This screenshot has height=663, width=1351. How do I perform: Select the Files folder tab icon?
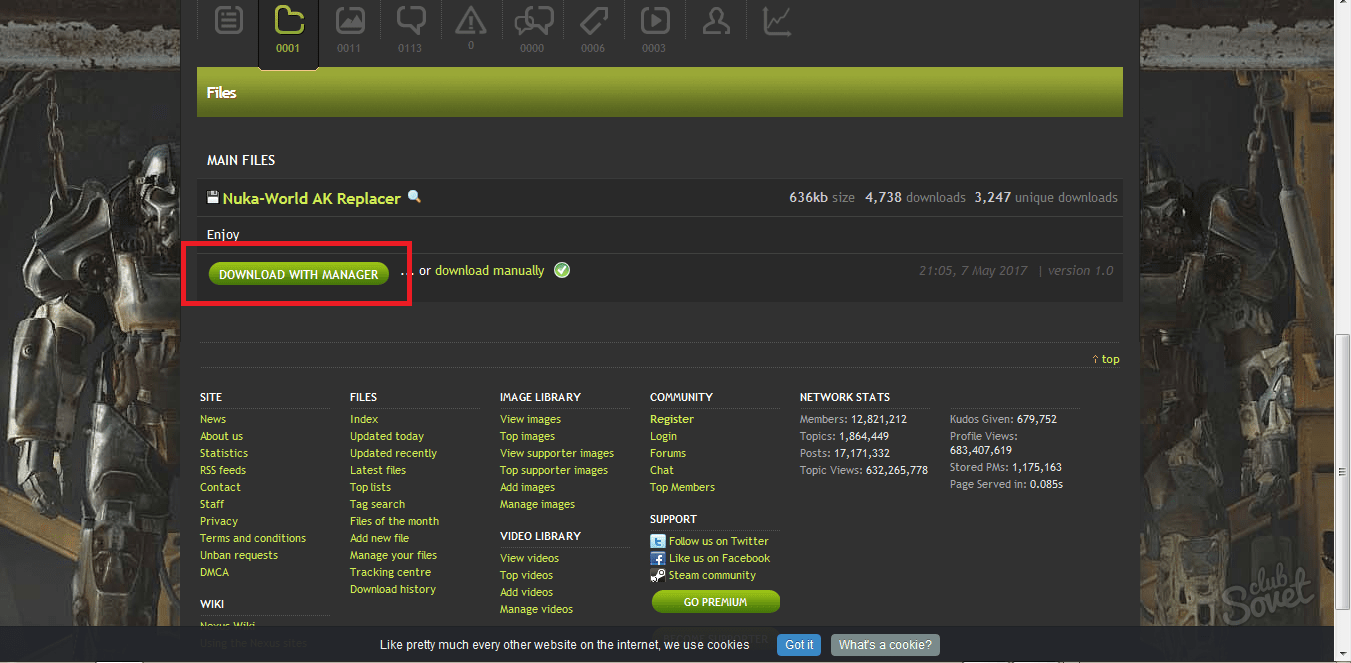[x=288, y=21]
